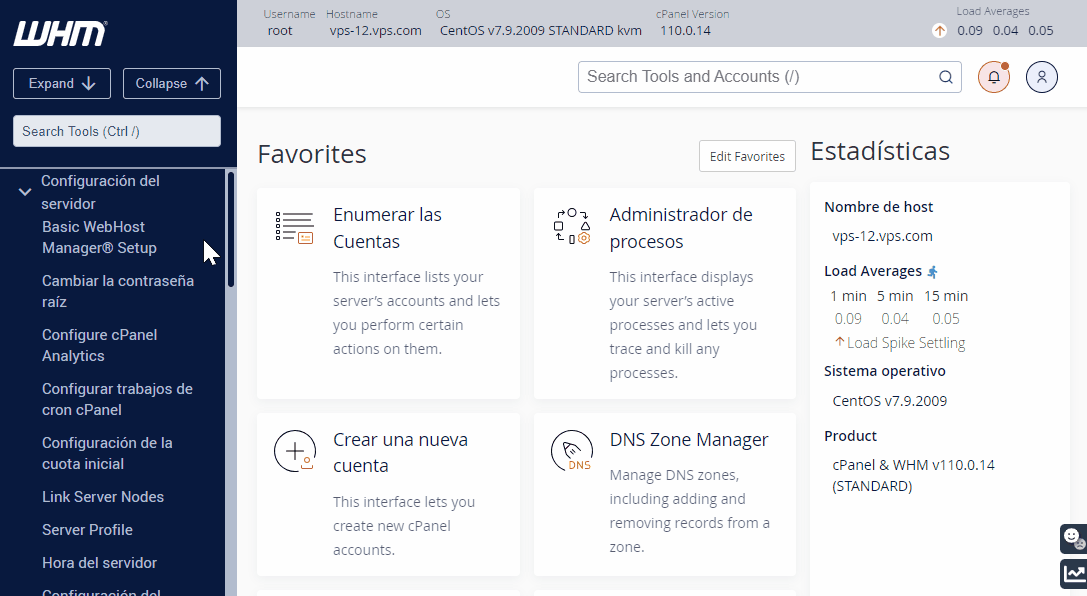Collapse all sidebar menu sections
The image size is (1087, 596).
tap(172, 83)
